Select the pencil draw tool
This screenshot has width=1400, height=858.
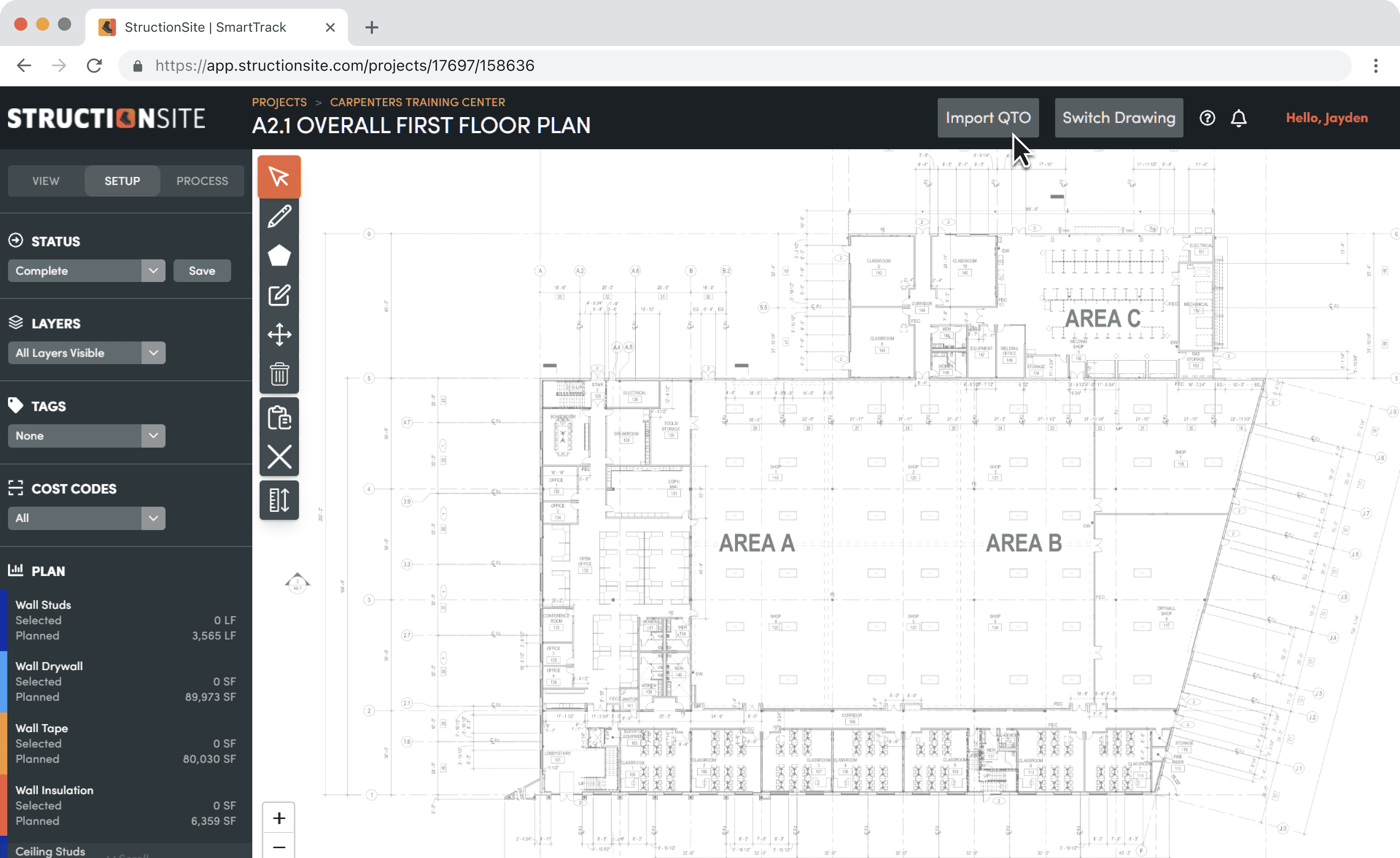(279, 216)
